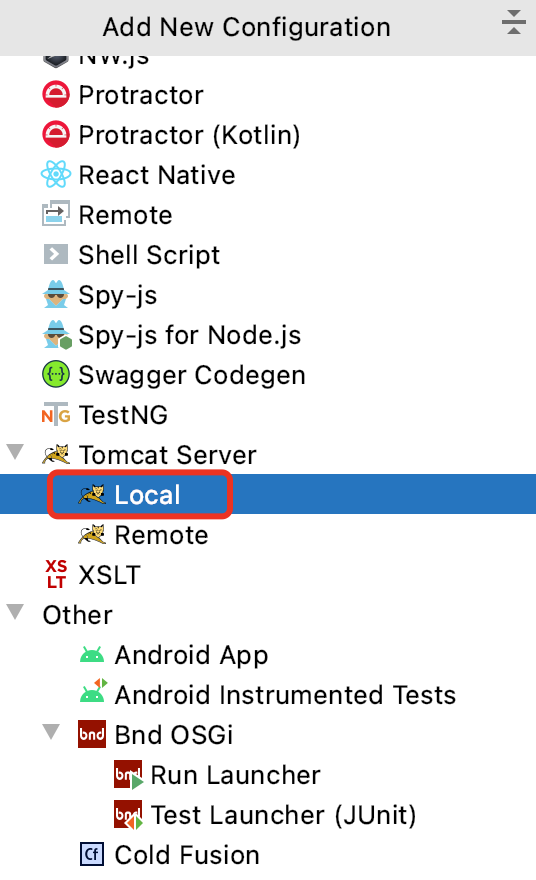Select the Shell Script terminal icon
Screen dimensions: 536x880
pyautogui.click(x=56, y=255)
